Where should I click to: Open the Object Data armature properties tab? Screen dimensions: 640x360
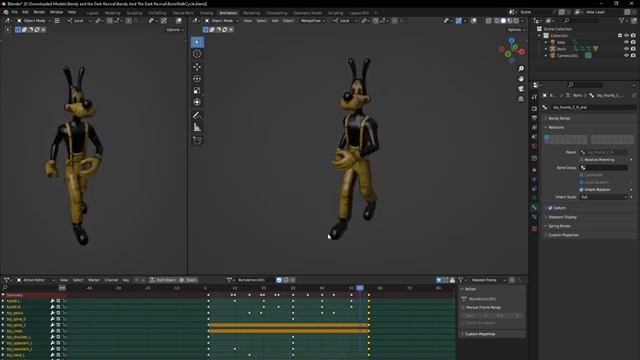(x=534, y=198)
